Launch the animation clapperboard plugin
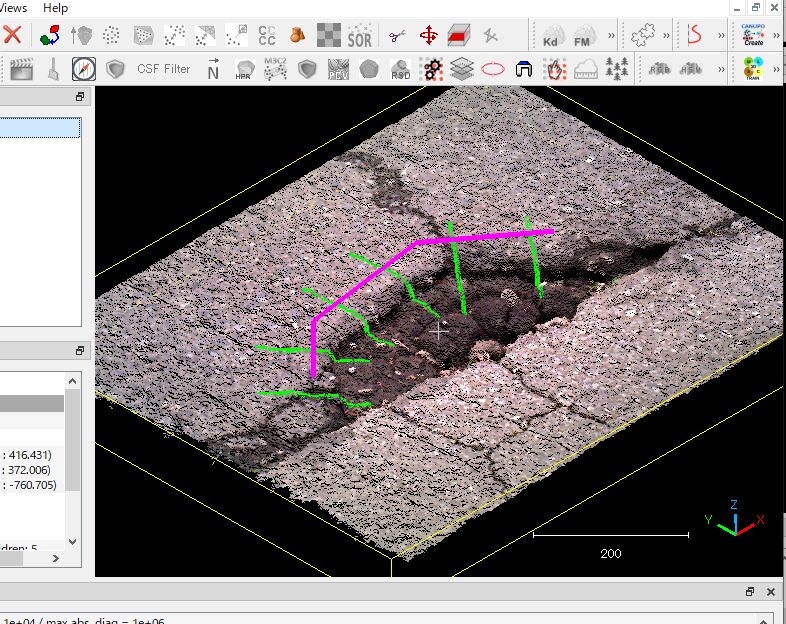Image resolution: width=786 pixels, height=624 pixels. pos(22,69)
